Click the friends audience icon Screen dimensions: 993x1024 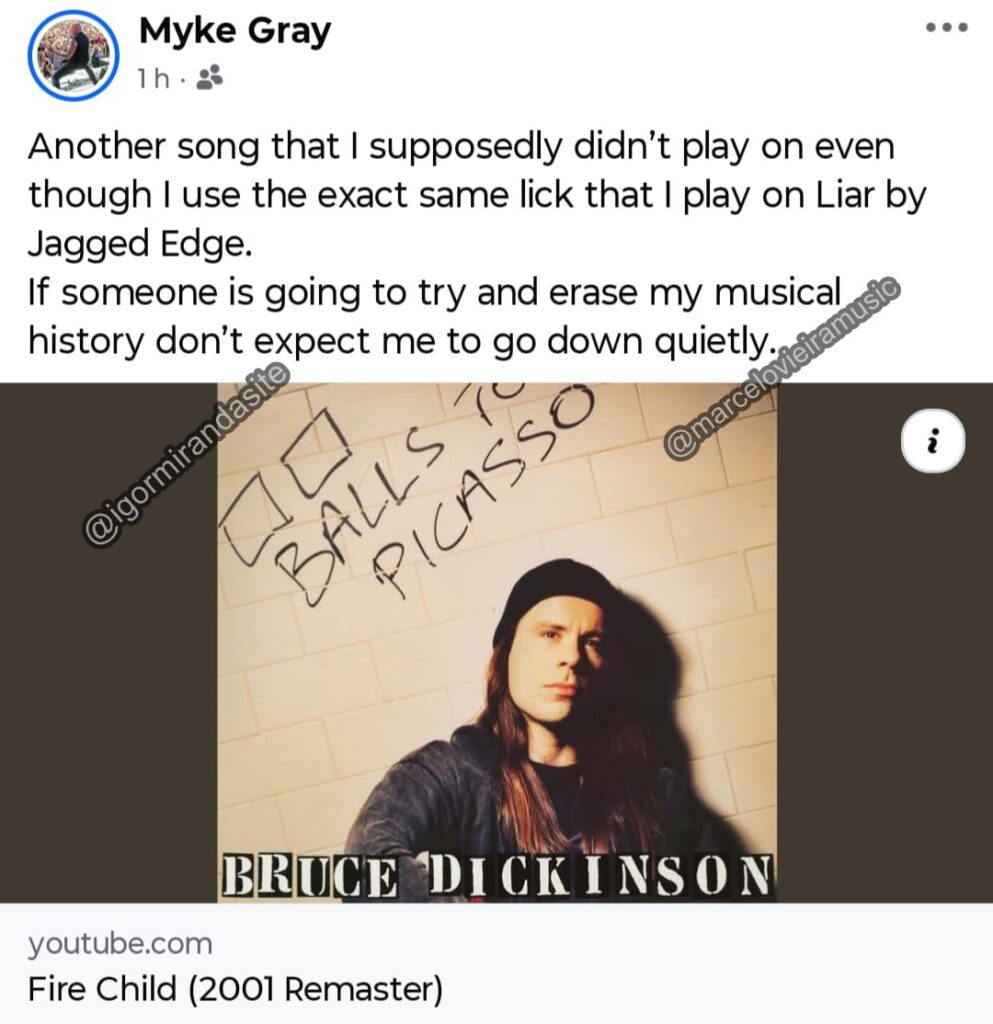coord(210,78)
